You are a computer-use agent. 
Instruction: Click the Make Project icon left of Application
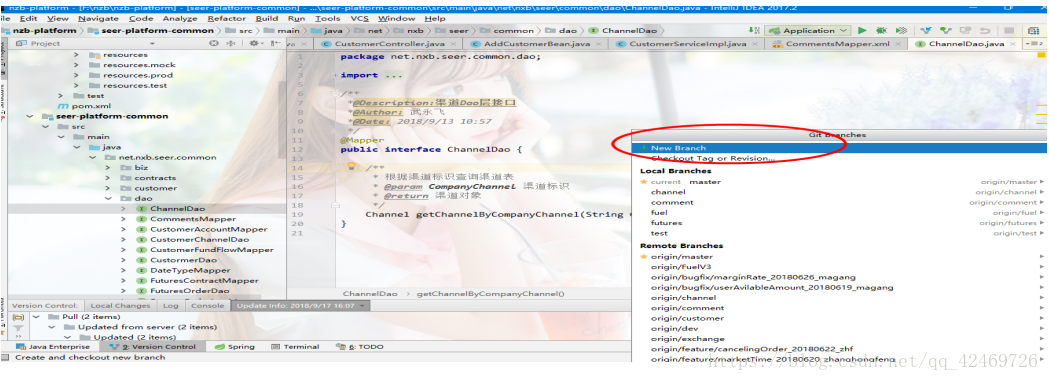[755, 31]
